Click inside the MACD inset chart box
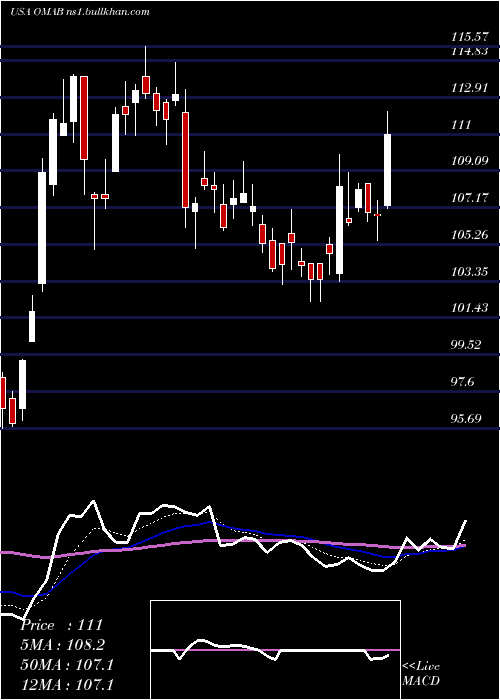500x700 pixels. click(x=275, y=650)
